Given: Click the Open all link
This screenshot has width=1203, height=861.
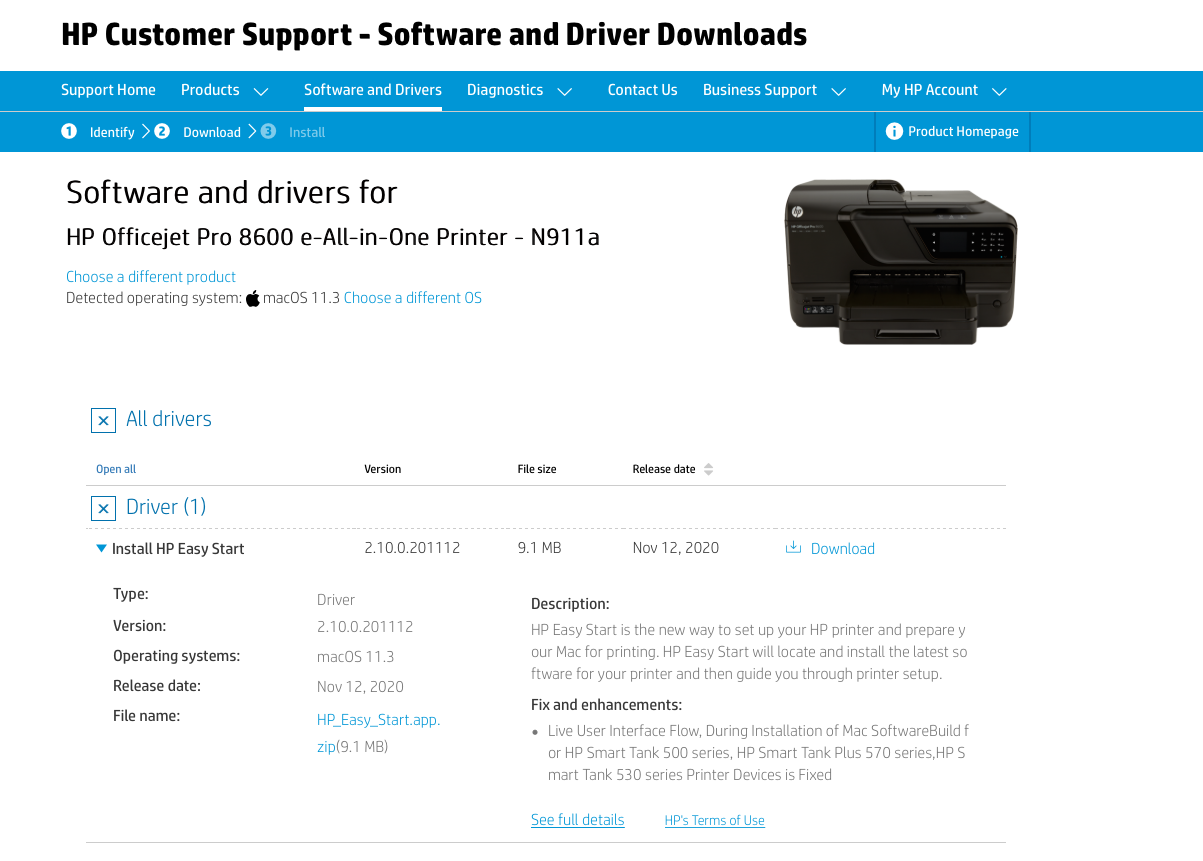Looking at the screenshot, I should click(x=116, y=469).
